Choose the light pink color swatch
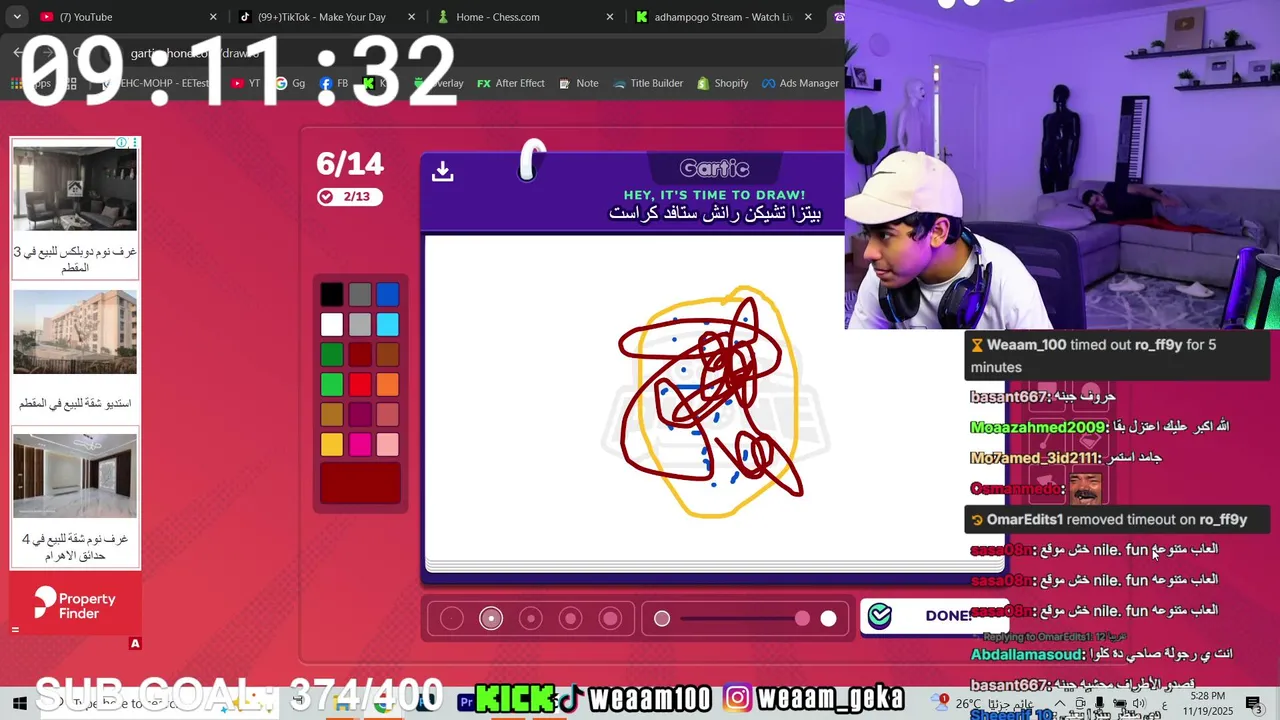Screen dimensions: 1280x720 [x=388, y=444]
